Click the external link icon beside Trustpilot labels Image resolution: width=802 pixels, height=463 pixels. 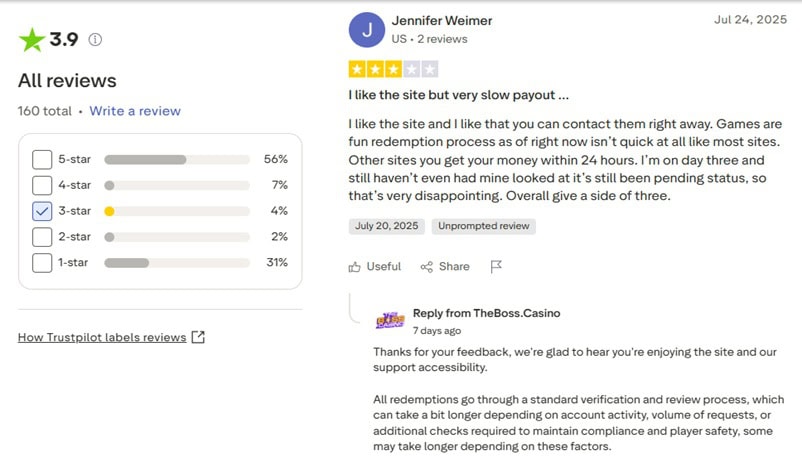pos(198,337)
